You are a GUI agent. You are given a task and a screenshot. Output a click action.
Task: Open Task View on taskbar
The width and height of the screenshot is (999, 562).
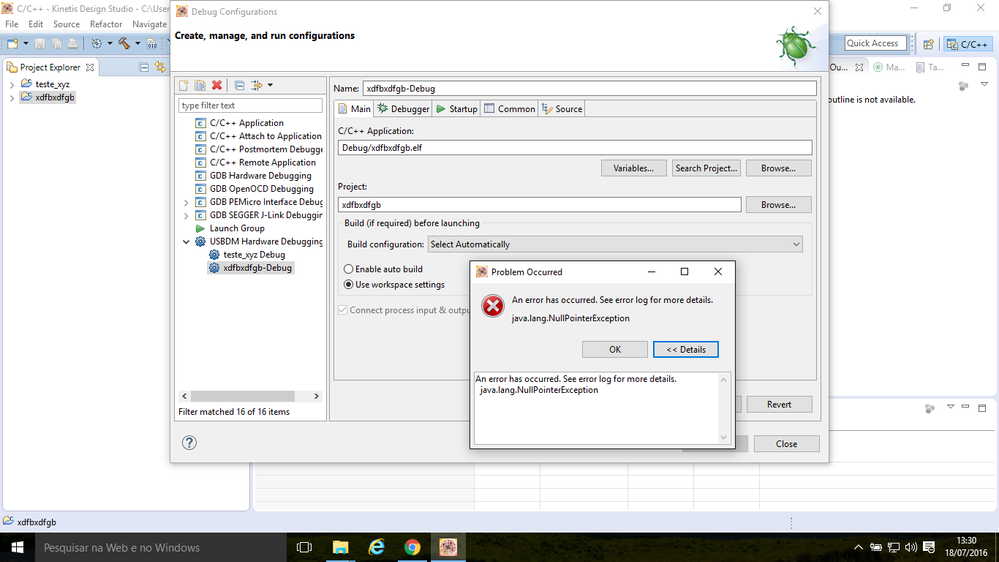click(x=305, y=547)
